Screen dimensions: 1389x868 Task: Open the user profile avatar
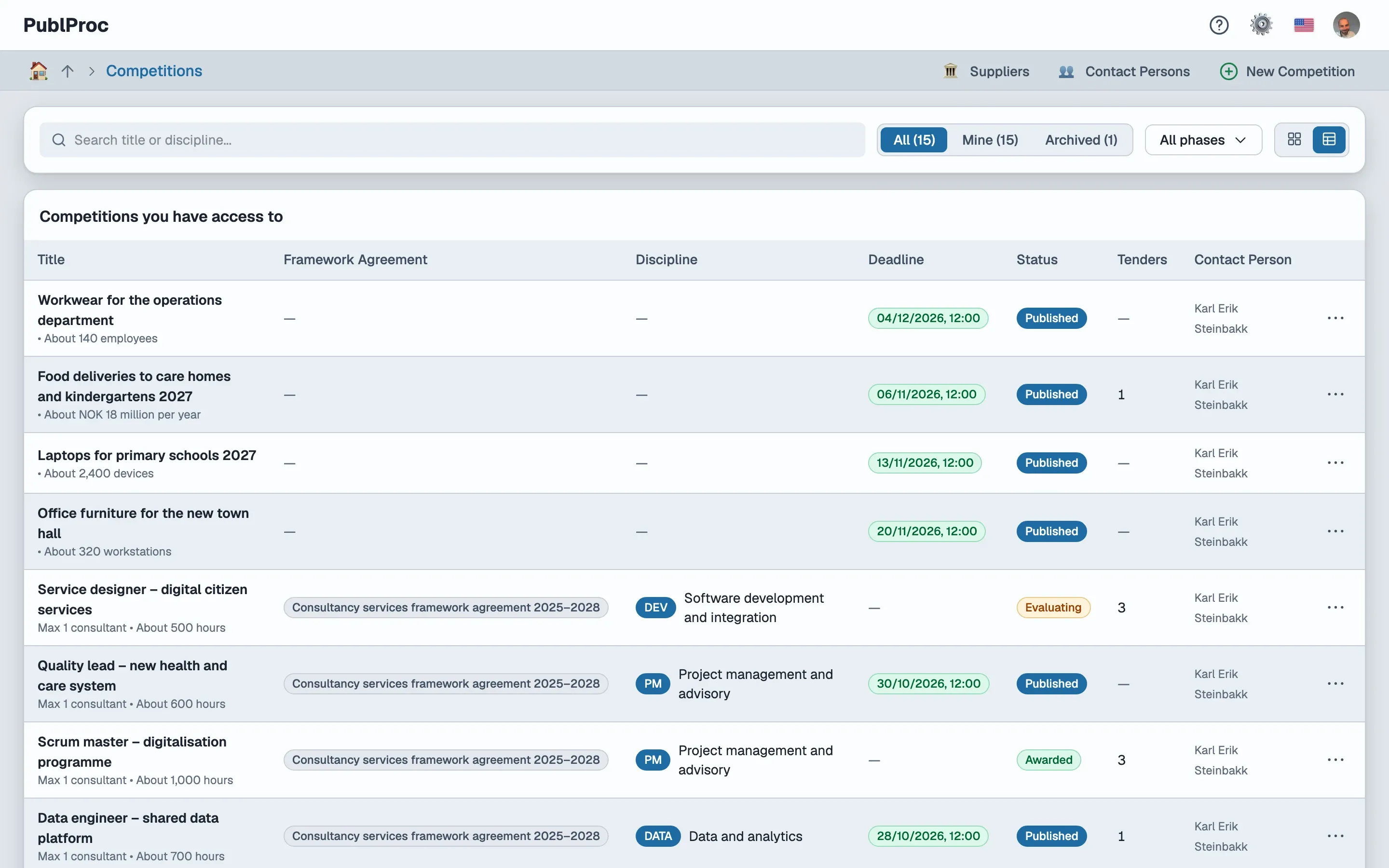tap(1346, 25)
